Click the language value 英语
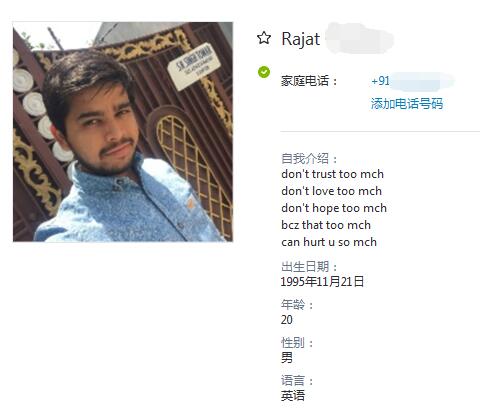Image resolution: width=480 pixels, height=418 pixels. pyautogui.click(x=293, y=396)
